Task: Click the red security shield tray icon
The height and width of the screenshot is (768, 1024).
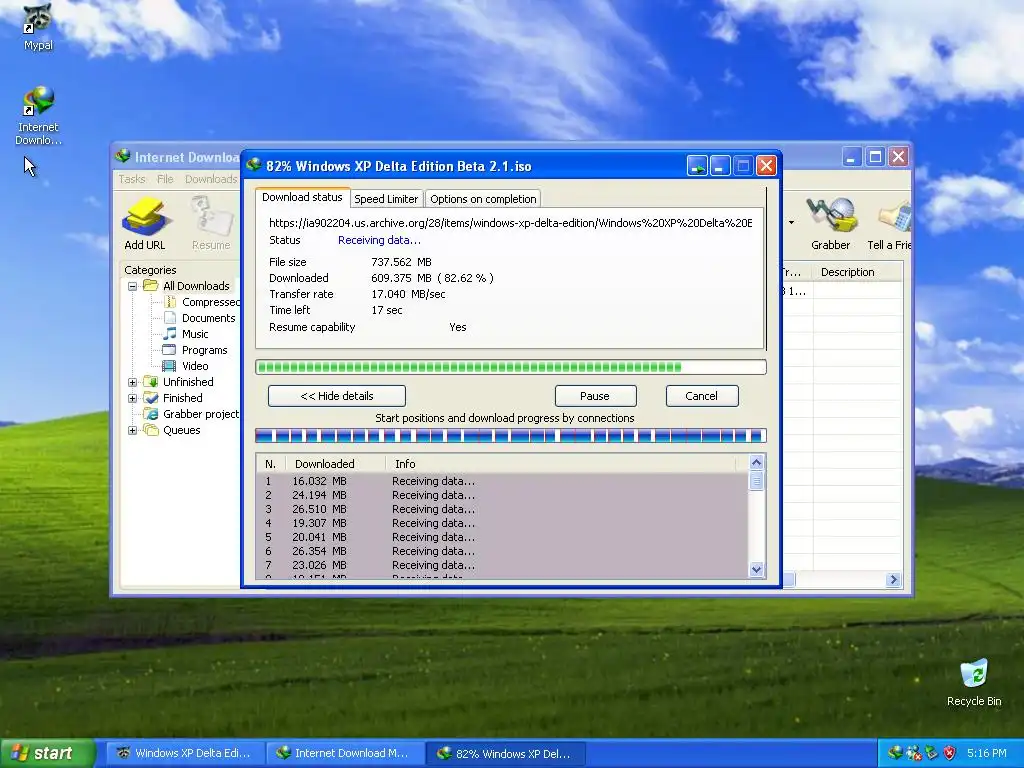Action: (950, 753)
